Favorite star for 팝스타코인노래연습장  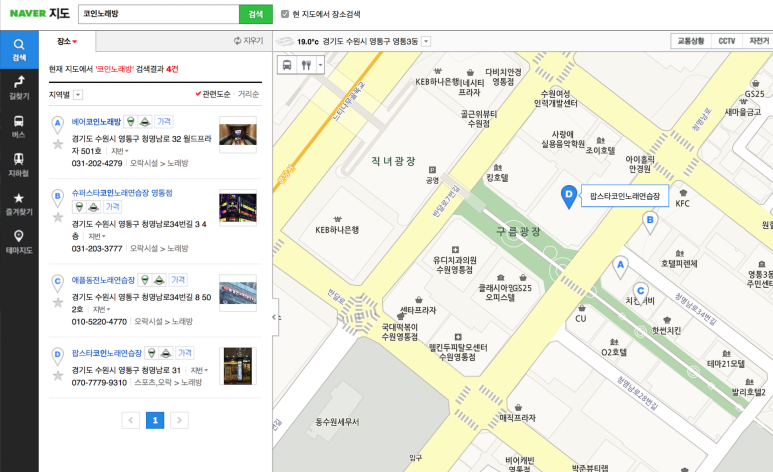click(58, 375)
